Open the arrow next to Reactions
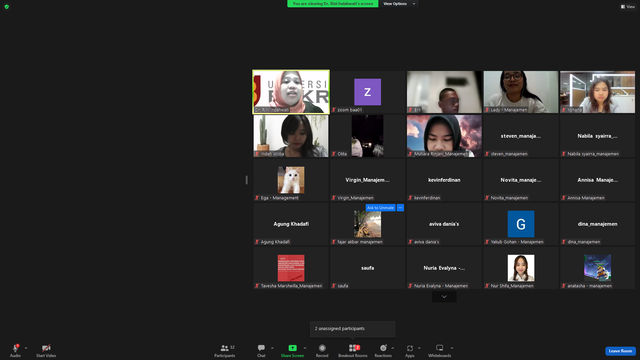This screenshot has height=360, width=640. 393,348
